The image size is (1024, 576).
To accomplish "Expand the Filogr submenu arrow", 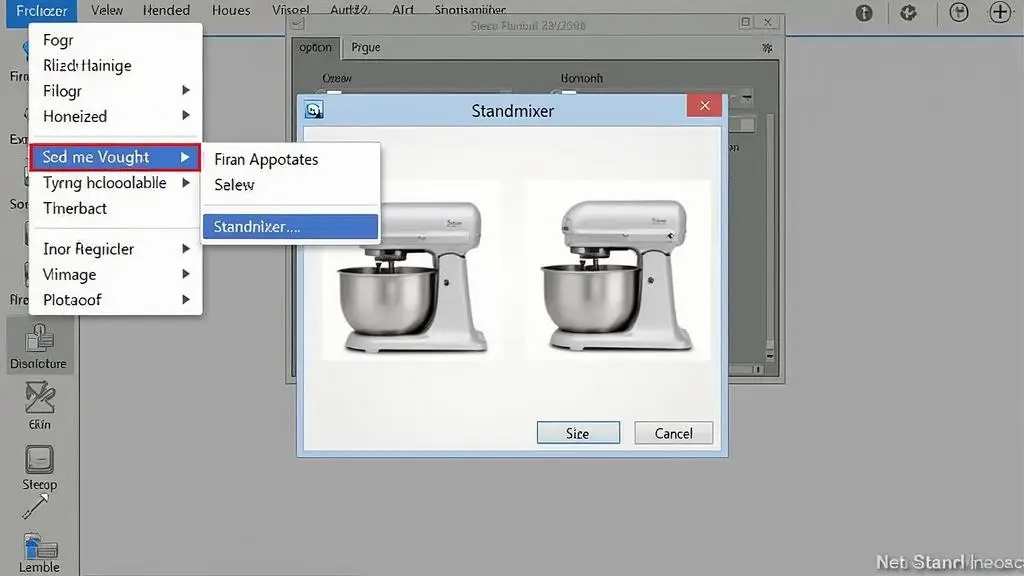I will click(186, 90).
